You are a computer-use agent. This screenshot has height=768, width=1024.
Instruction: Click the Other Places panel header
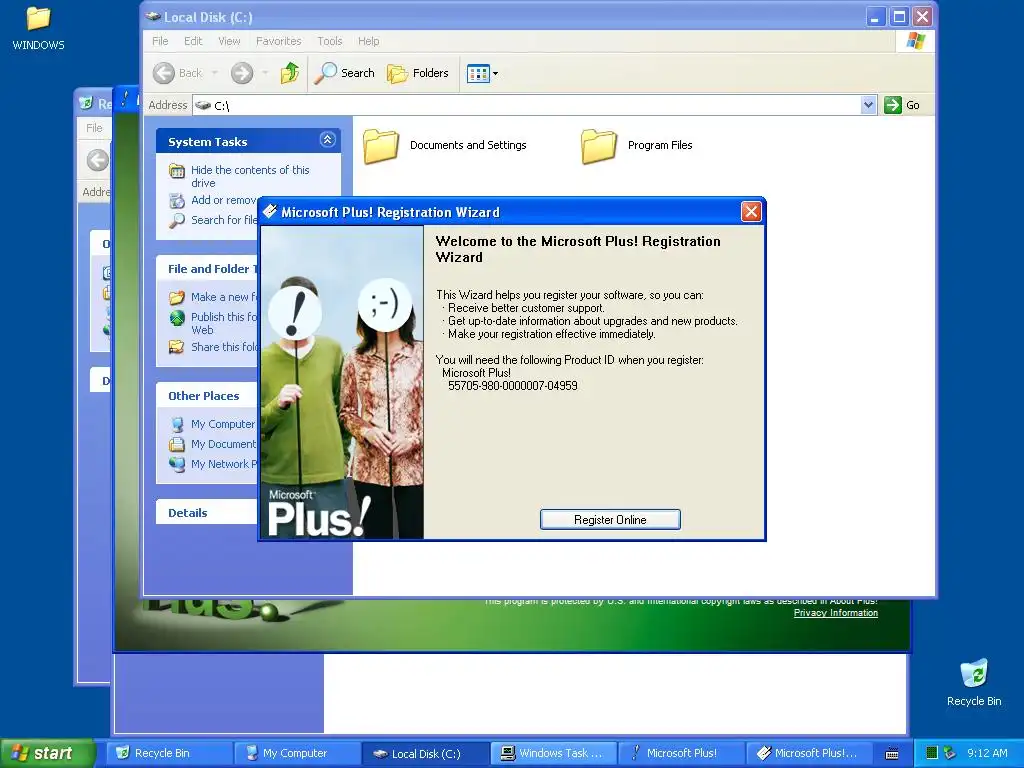click(207, 396)
